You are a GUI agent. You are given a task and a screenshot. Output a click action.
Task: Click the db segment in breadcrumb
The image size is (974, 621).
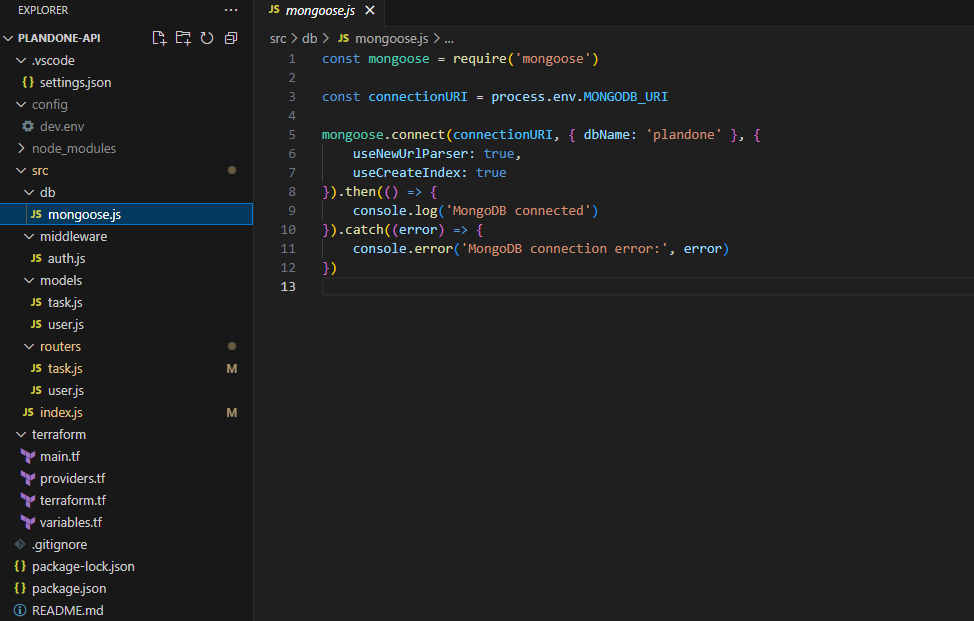point(309,38)
